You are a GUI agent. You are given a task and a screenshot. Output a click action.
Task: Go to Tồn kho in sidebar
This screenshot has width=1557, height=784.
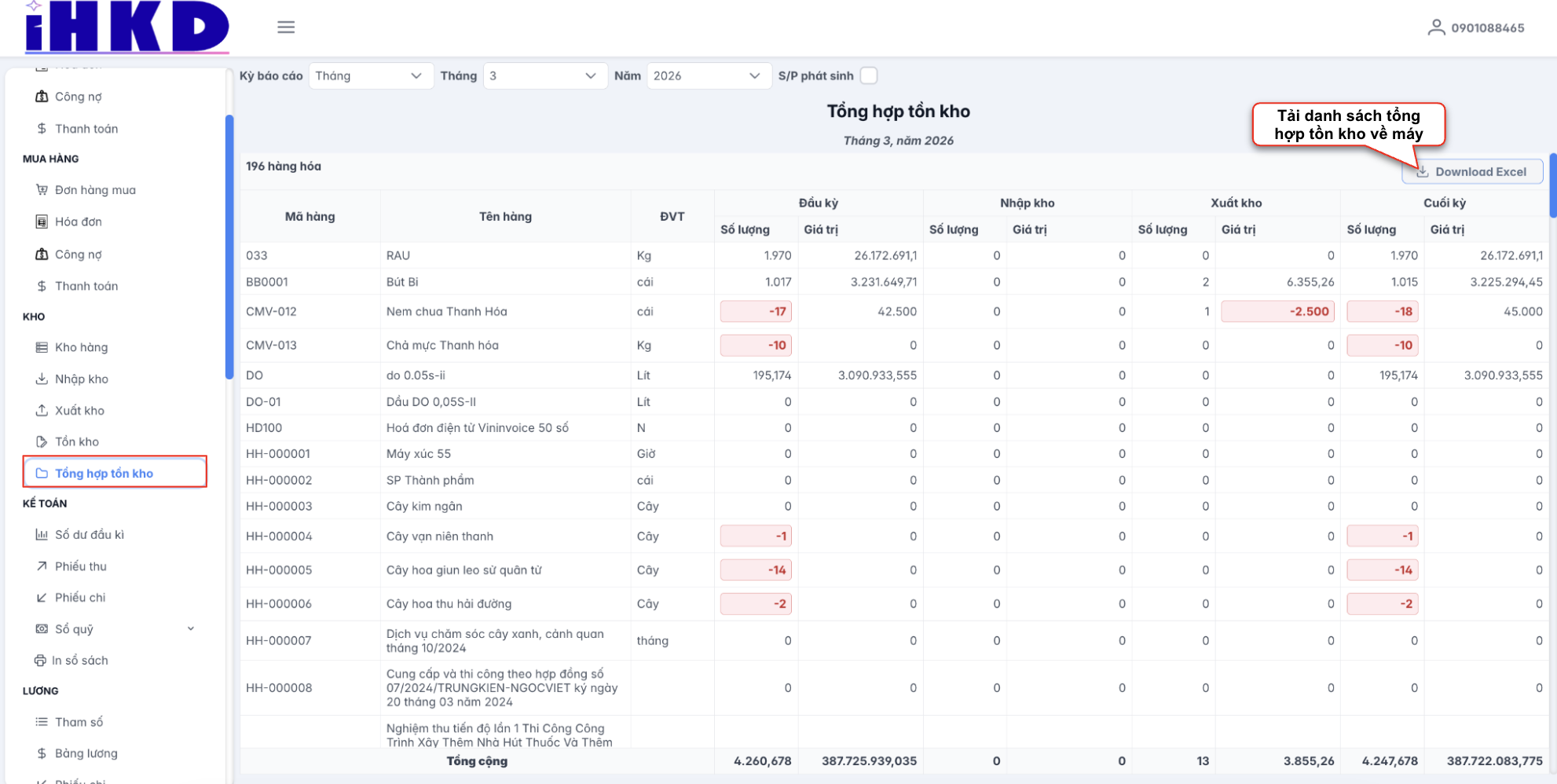77,441
